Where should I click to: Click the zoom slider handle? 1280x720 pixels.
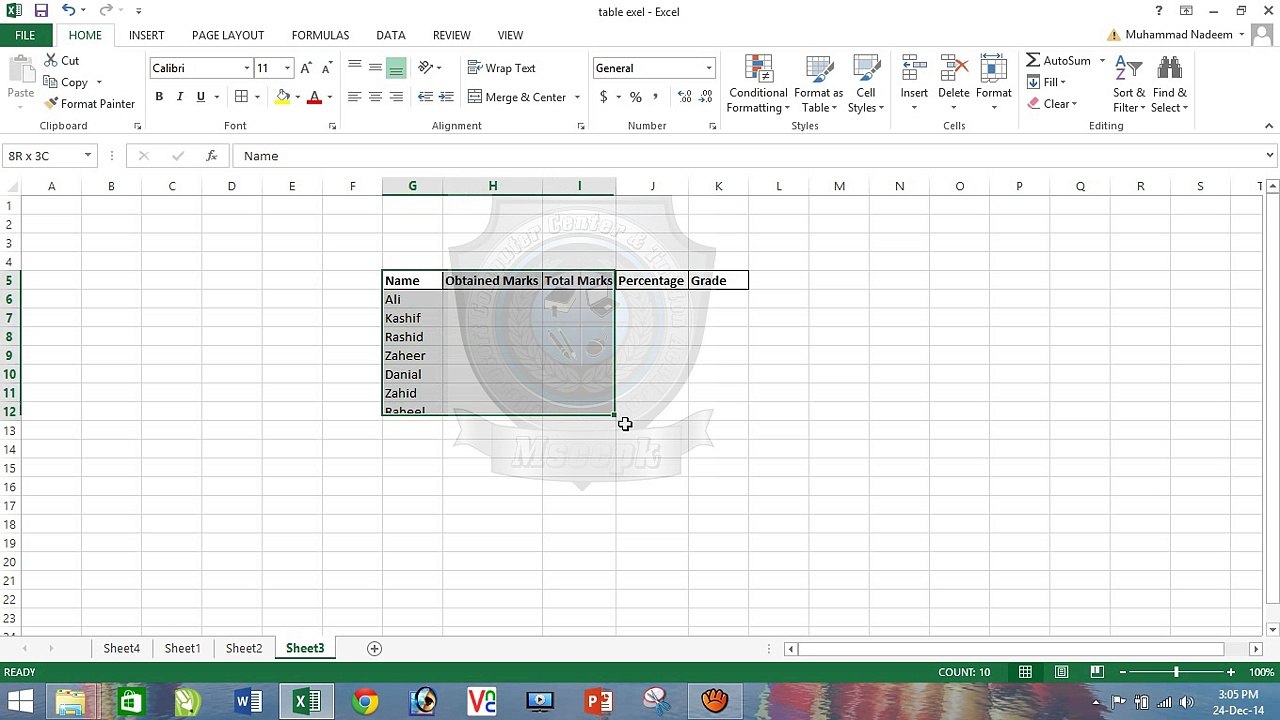tap(1176, 672)
